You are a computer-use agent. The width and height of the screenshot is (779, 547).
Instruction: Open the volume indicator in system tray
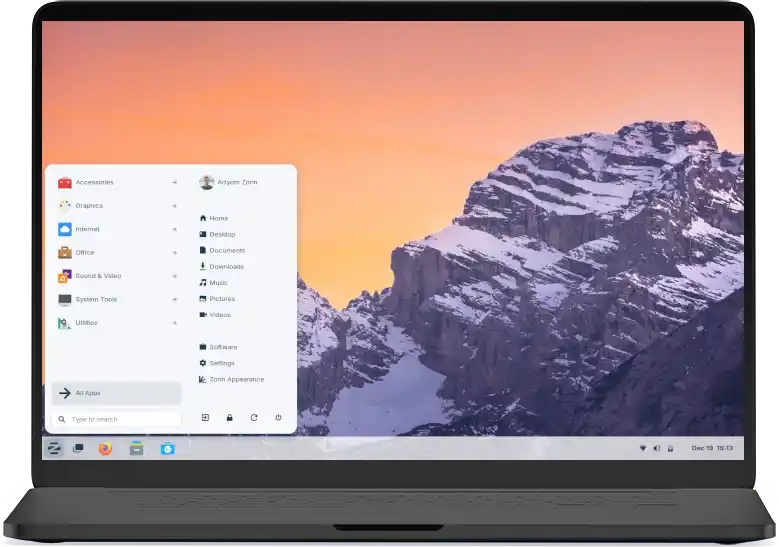pos(656,448)
